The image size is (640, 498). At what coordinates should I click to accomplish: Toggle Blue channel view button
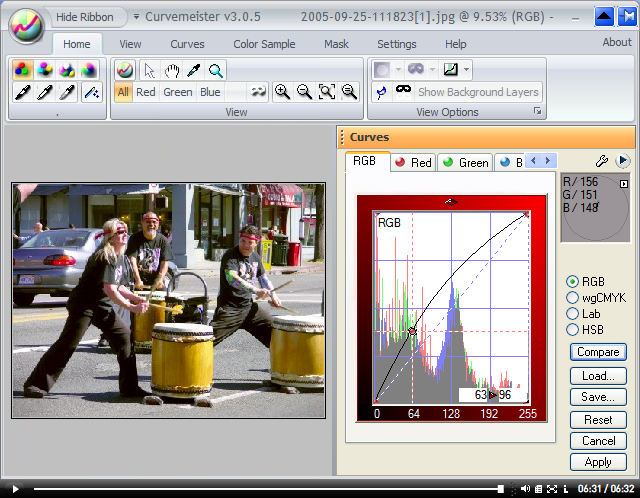[210, 92]
